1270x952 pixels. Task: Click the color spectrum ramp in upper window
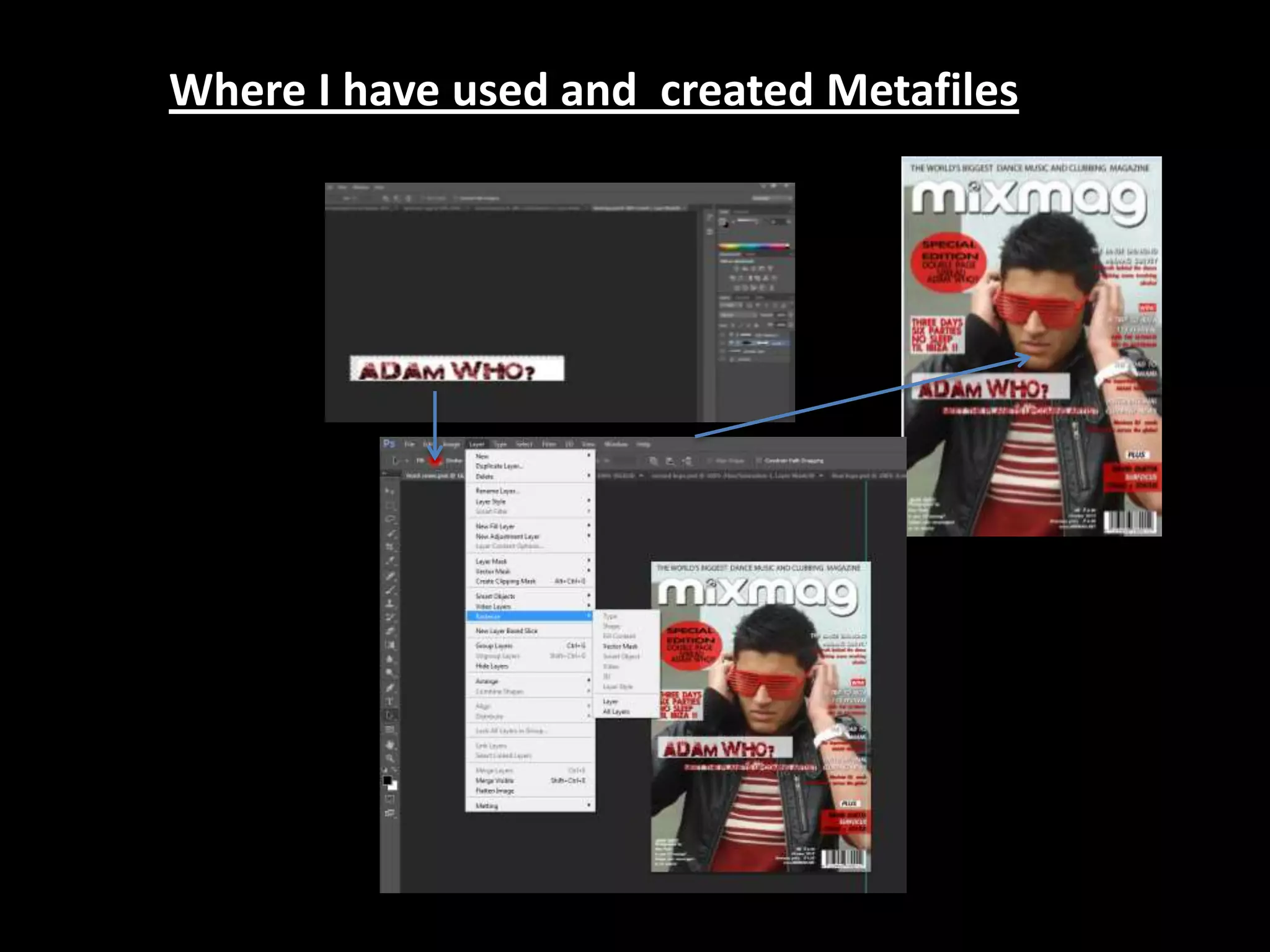tap(754, 247)
